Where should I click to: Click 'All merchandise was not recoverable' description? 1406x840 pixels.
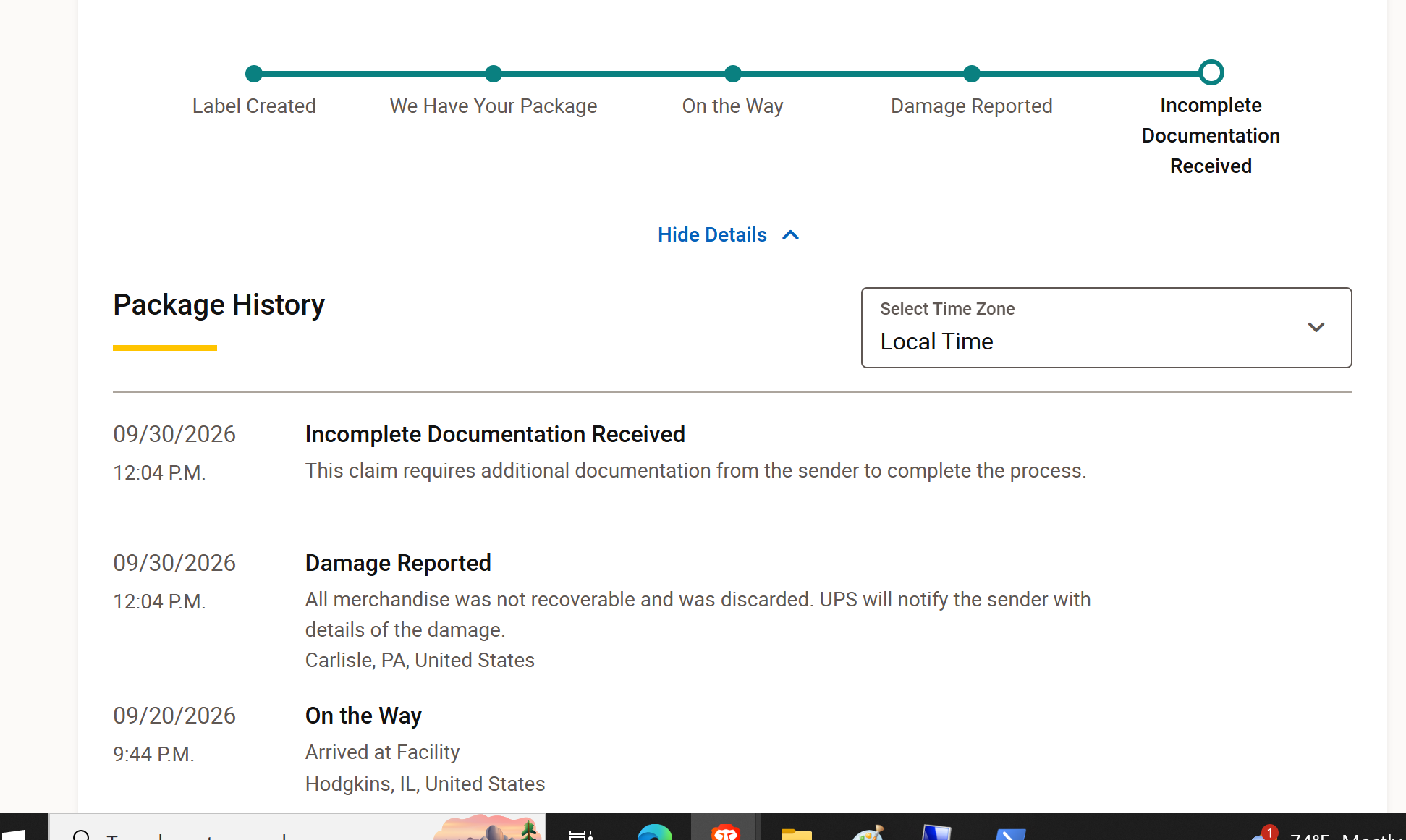[x=698, y=614]
